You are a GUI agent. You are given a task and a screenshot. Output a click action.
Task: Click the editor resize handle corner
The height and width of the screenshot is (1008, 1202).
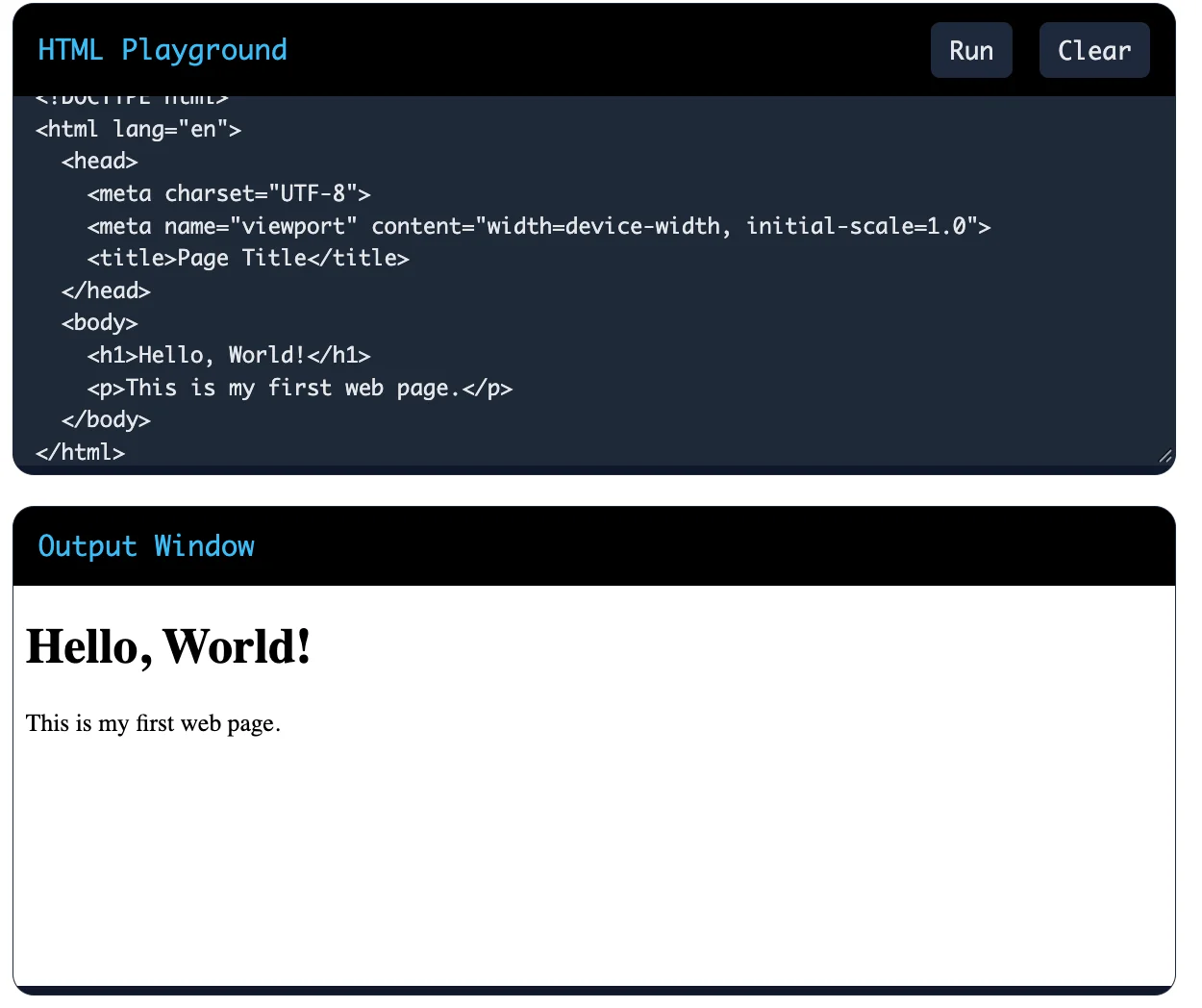point(1164,456)
